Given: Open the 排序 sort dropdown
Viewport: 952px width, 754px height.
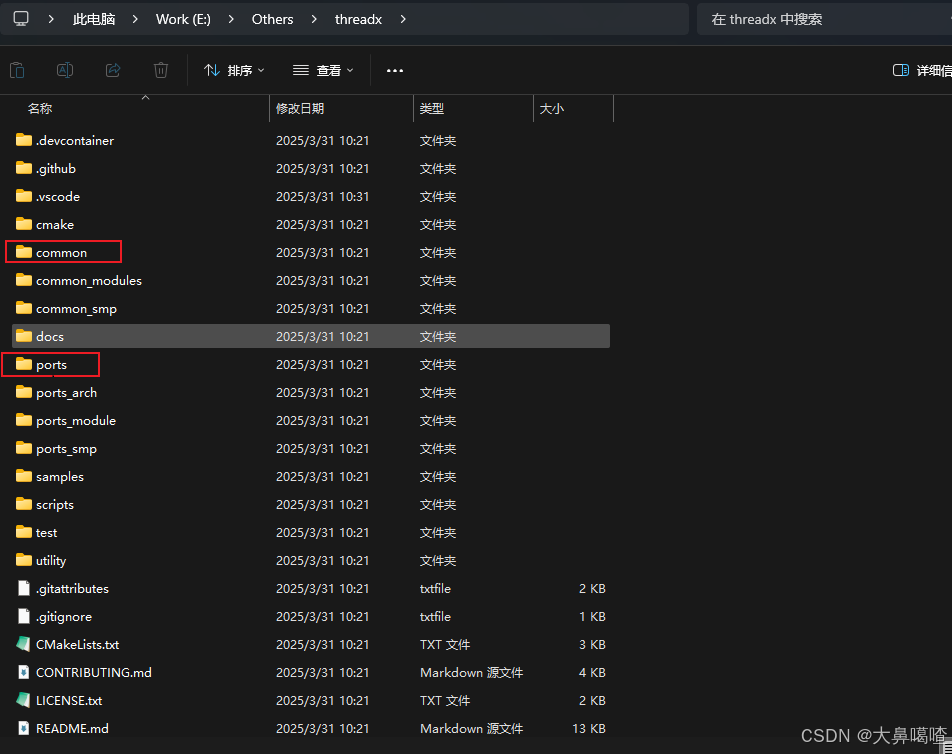Looking at the screenshot, I should click(x=234, y=70).
